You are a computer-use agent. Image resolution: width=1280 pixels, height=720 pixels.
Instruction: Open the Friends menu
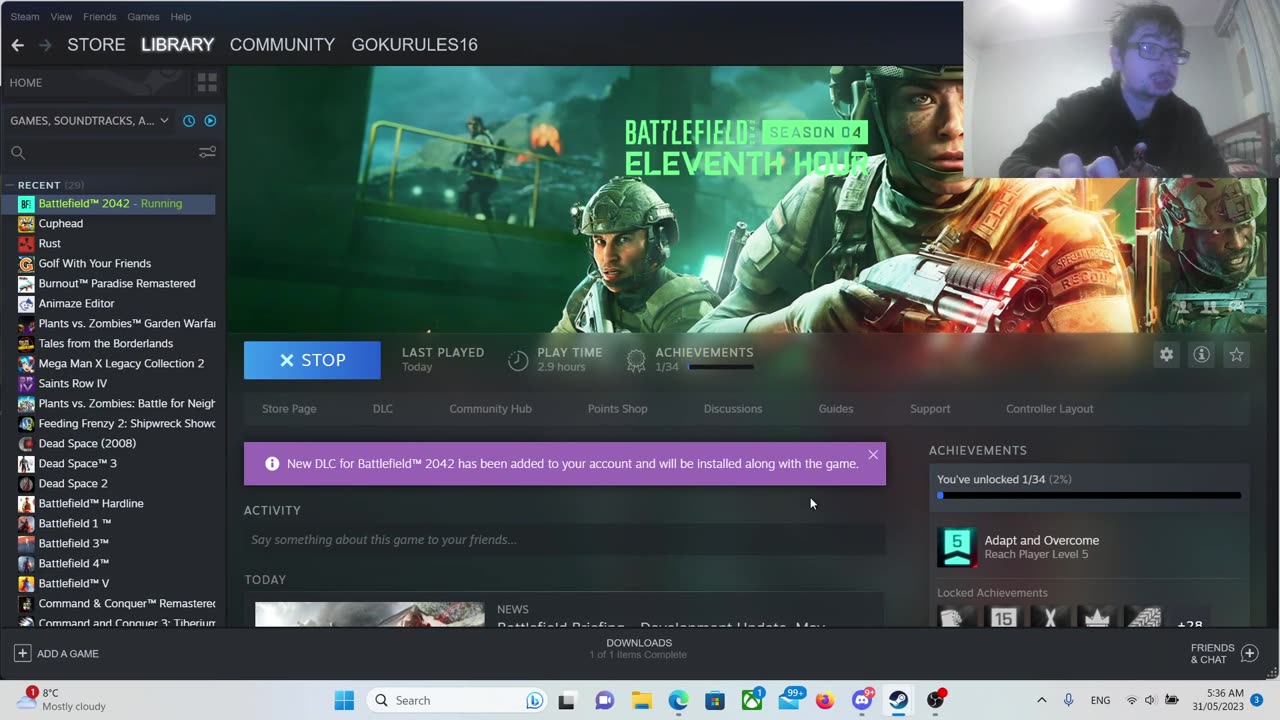pos(99,16)
